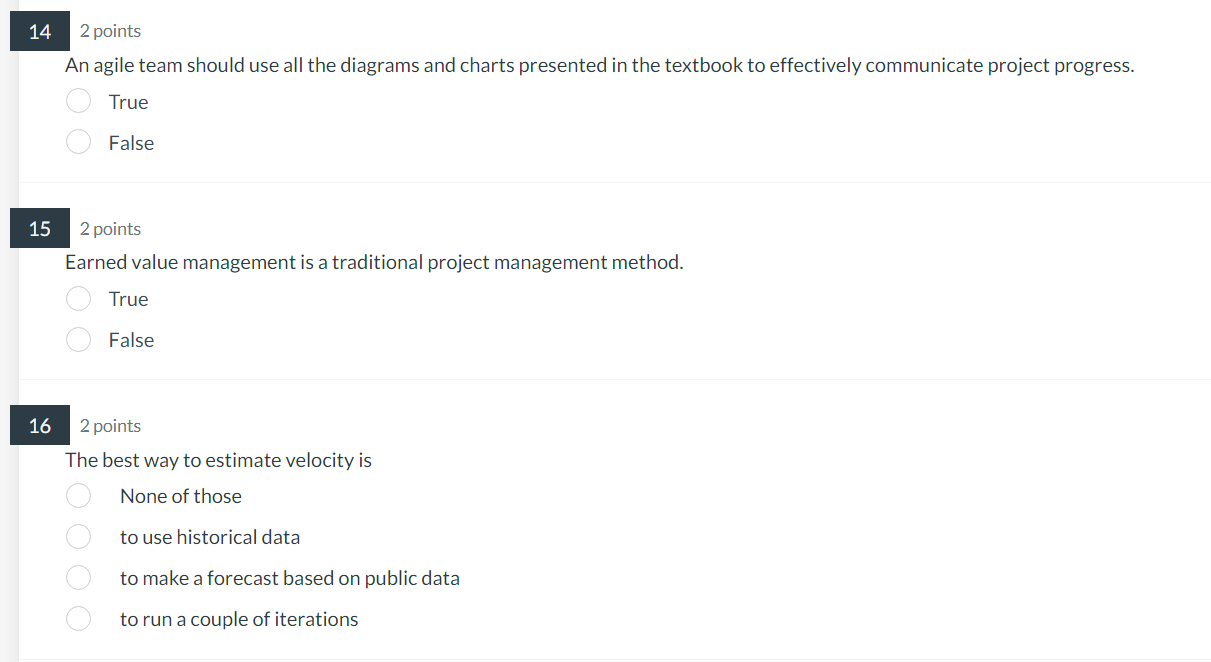Click the agile team diagrams question statement
Screen dimensions: 1211x662
pos(599,65)
